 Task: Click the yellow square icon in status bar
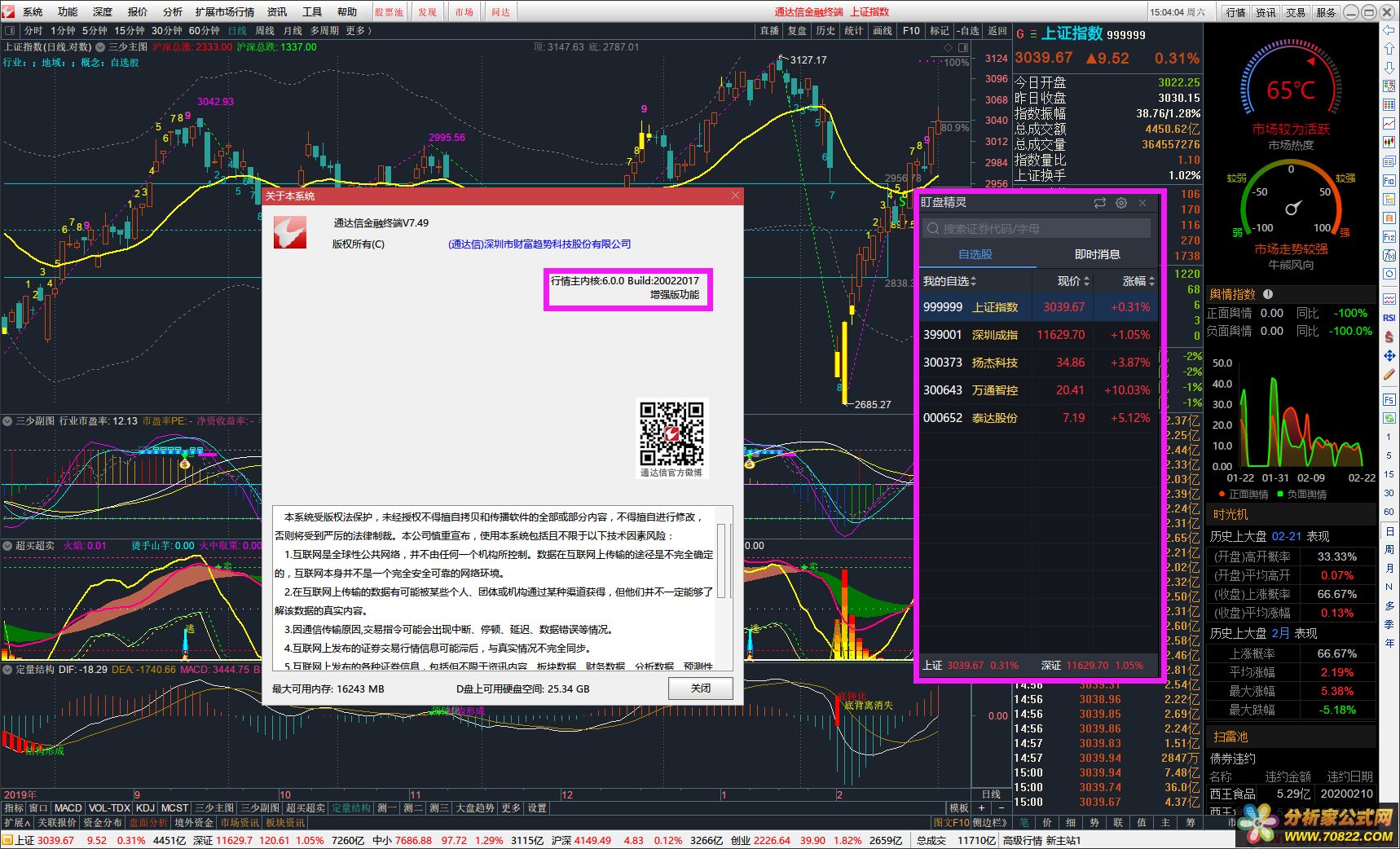point(7,840)
